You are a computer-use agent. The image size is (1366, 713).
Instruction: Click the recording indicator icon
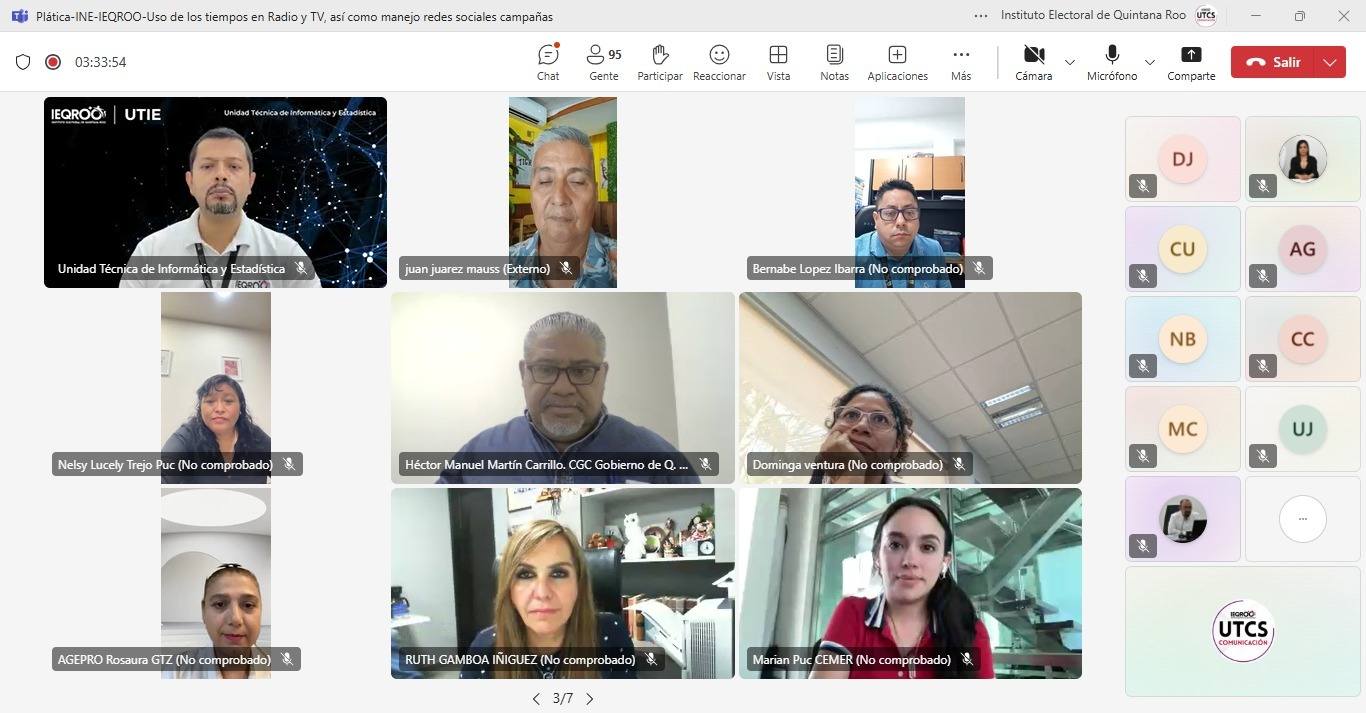point(53,62)
